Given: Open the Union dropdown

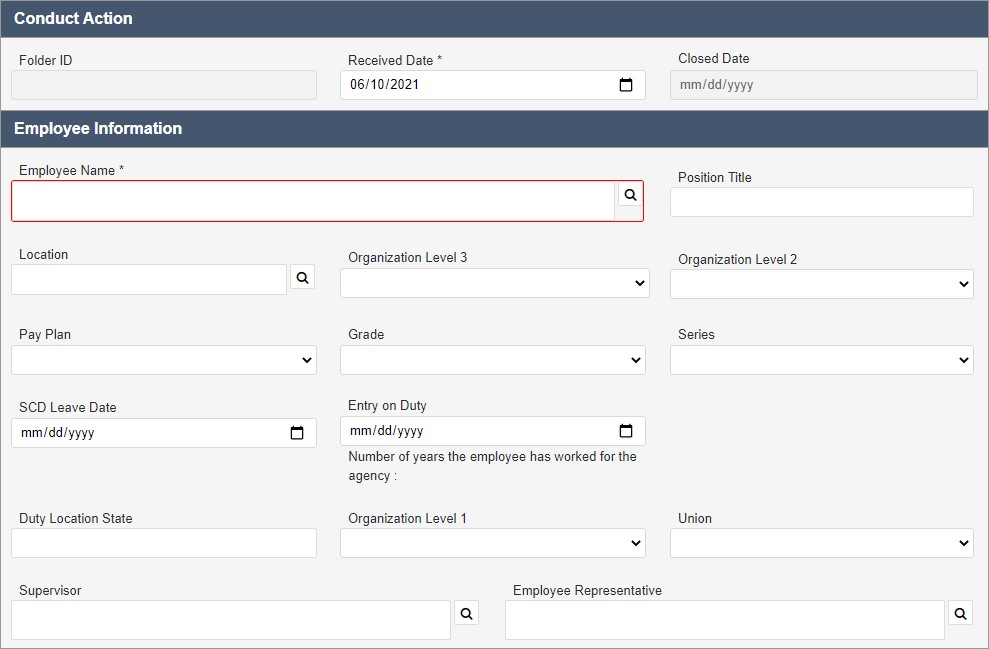Looking at the screenshot, I should click(x=822, y=543).
